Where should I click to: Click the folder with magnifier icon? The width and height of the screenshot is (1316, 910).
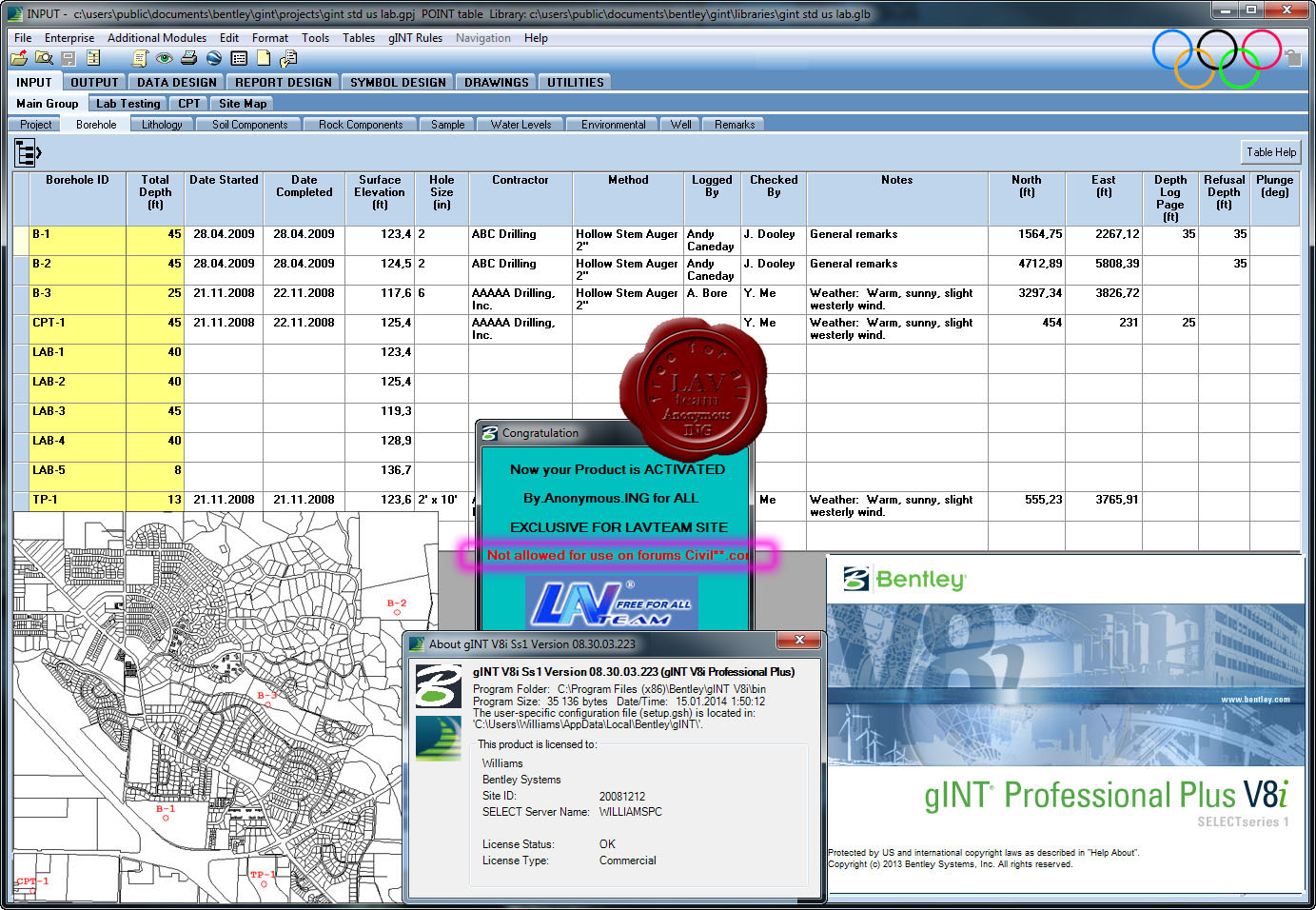pyautogui.click(x=44, y=58)
